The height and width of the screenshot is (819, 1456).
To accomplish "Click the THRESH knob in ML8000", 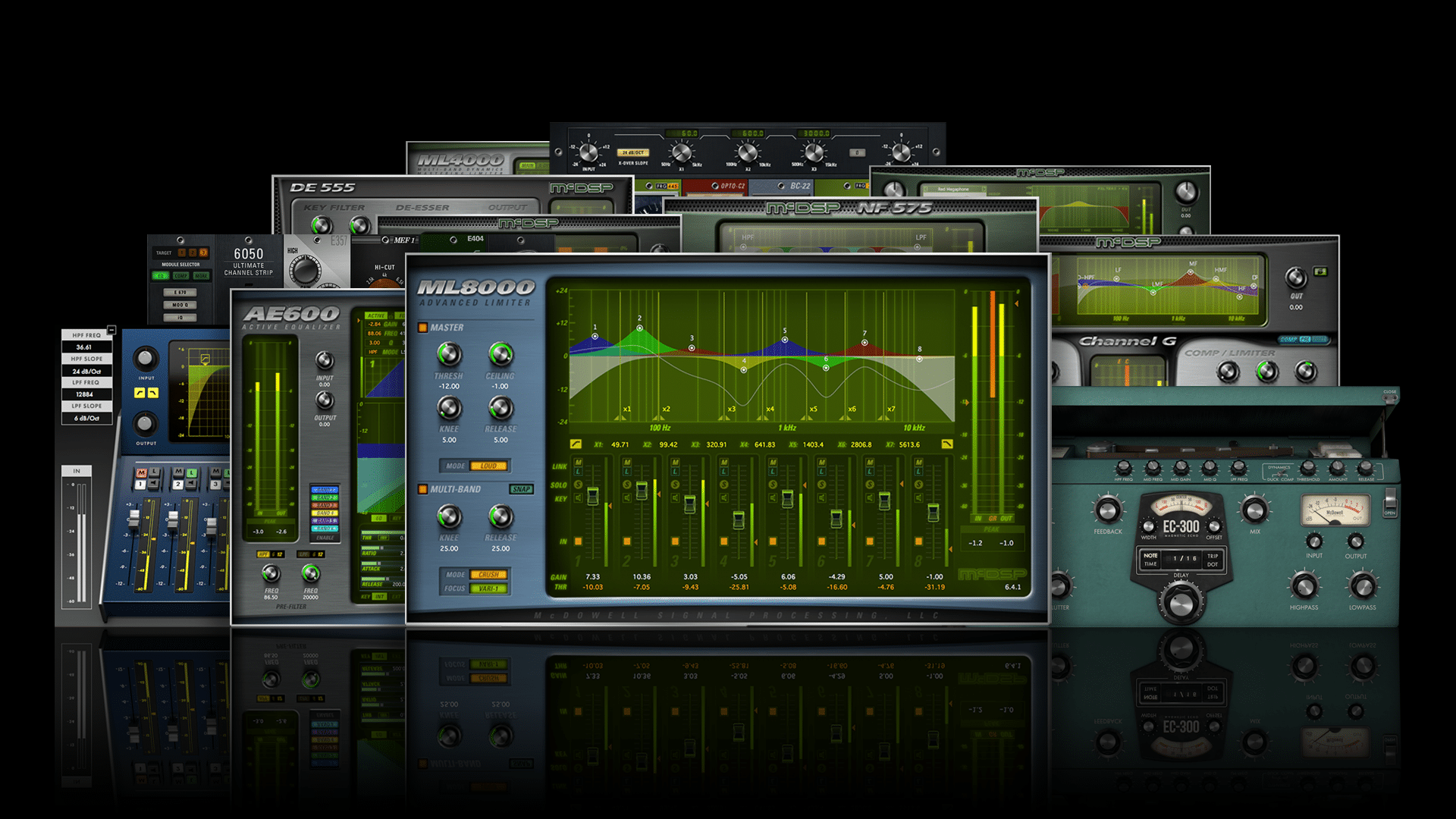I will (449, 353).
